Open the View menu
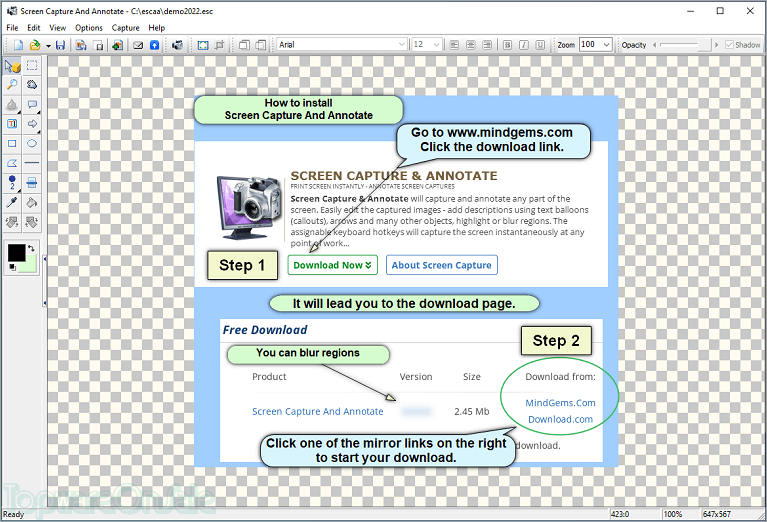The width and height of the screenshot is (767, 522). pos(57,28)
